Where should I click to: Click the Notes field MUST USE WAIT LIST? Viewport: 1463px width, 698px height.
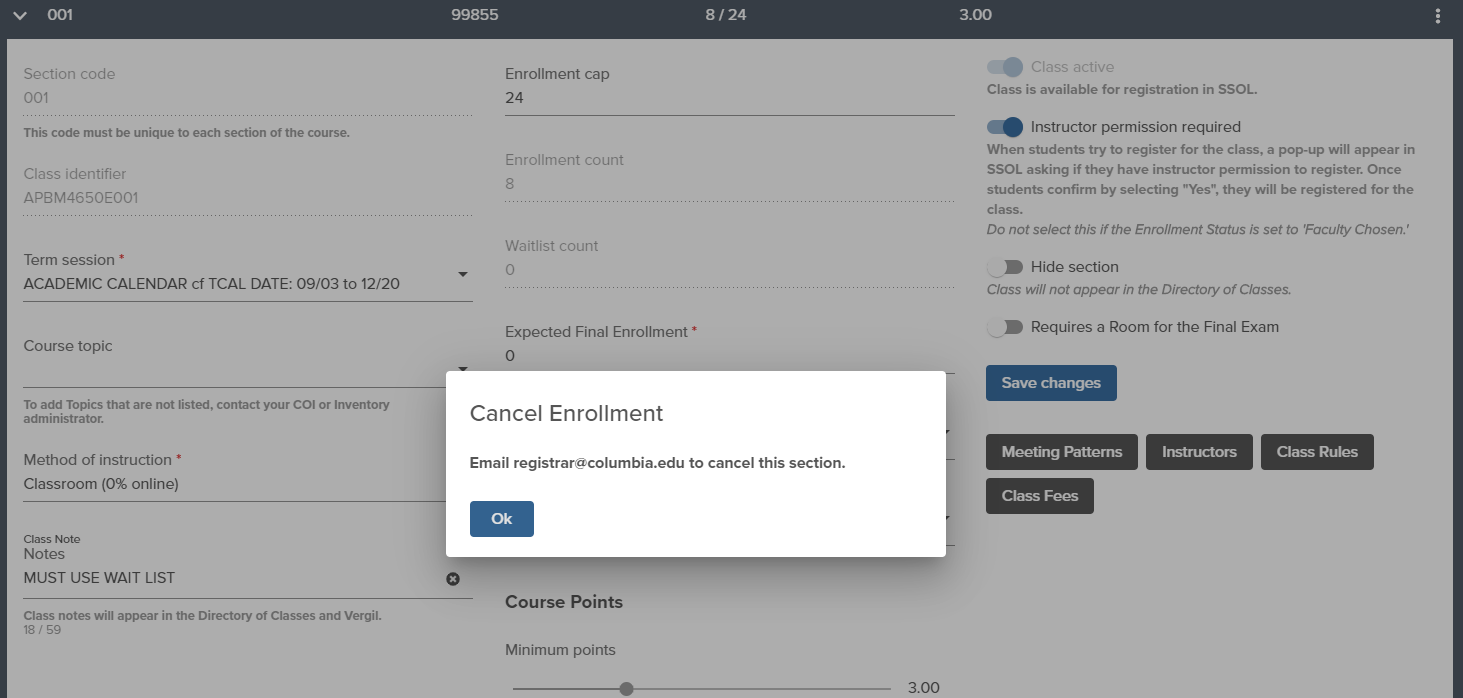coord(230,578)
